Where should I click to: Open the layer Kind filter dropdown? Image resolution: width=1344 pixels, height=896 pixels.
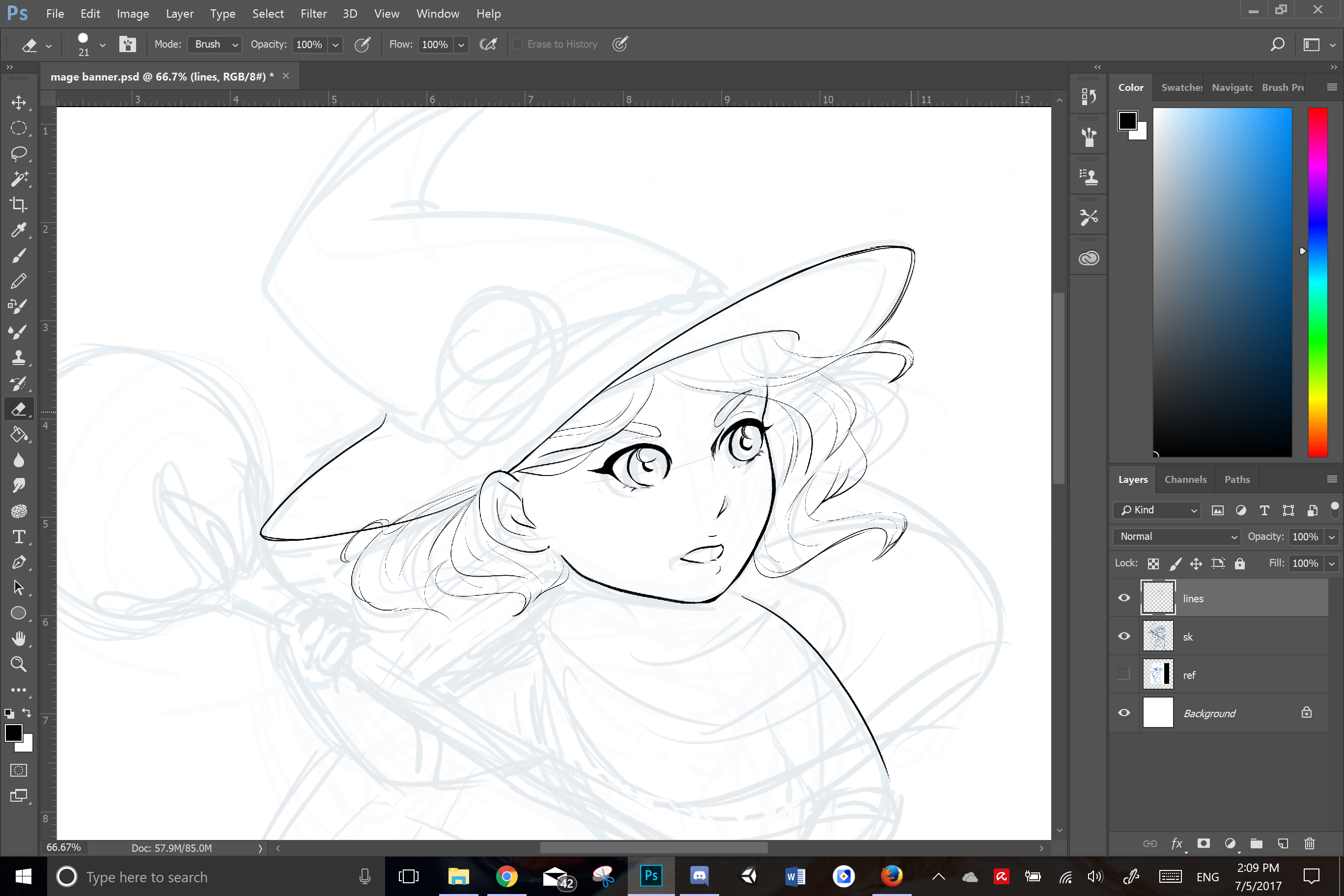coord(1156,510)
